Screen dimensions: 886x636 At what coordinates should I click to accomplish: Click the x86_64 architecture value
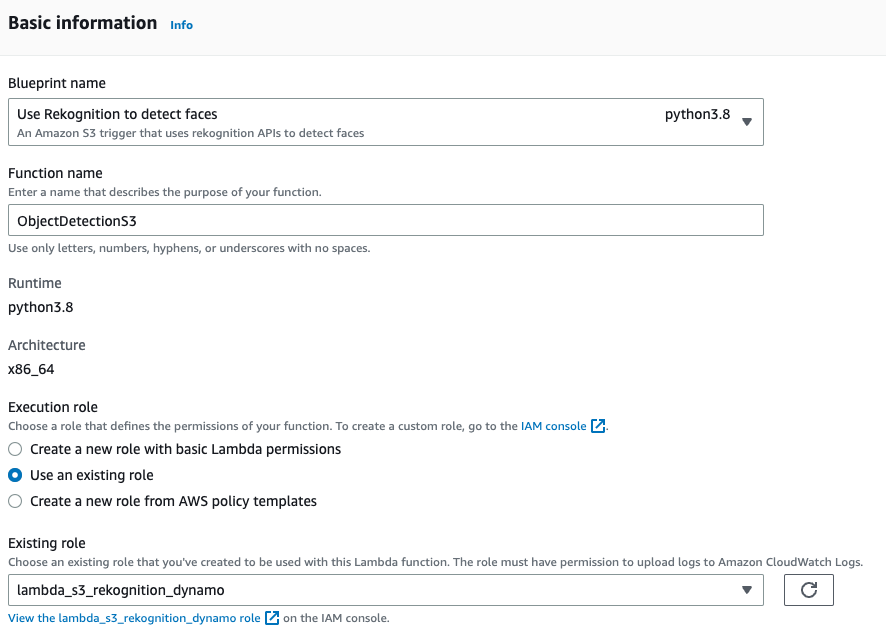31,369
